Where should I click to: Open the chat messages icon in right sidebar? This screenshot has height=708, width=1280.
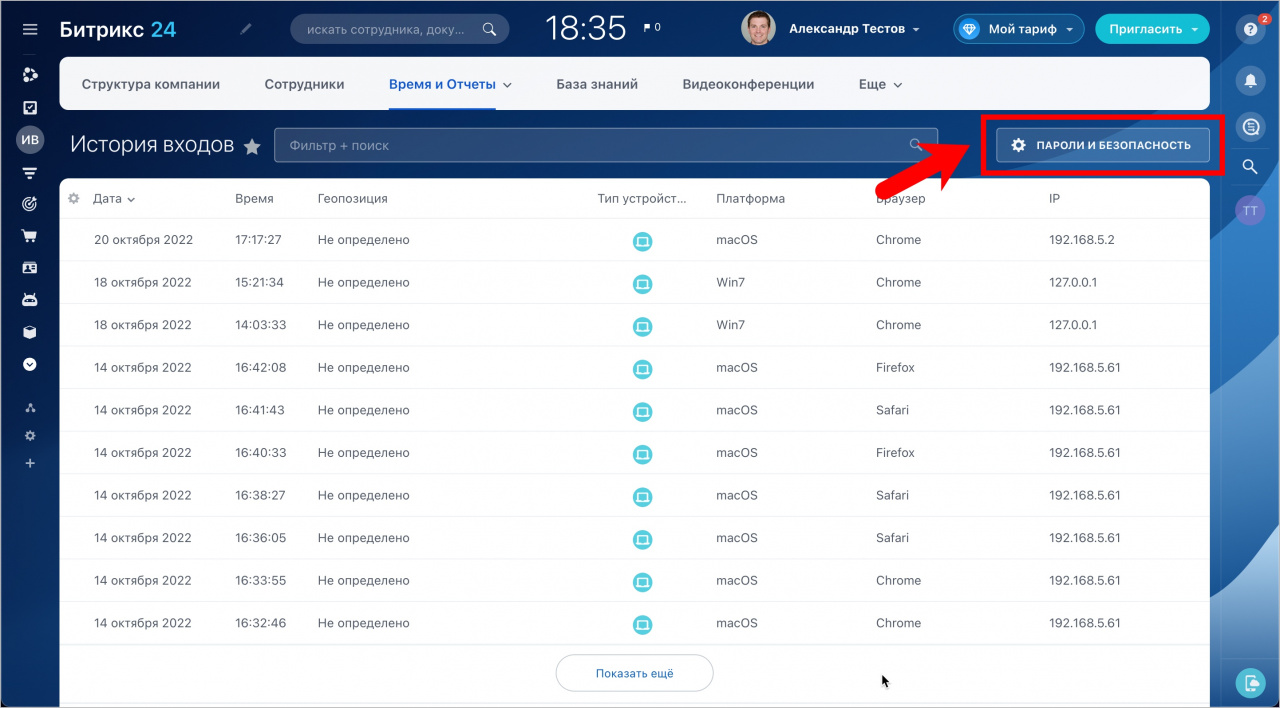(x=1250, y=126)
